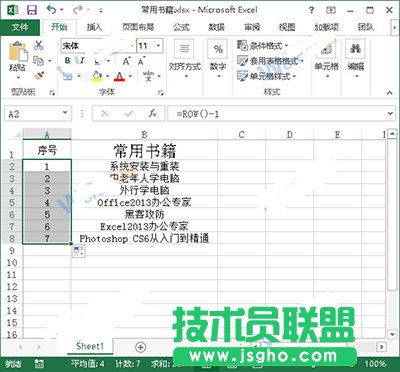Switch to the 插入 Insert tab
400x372 pixels.
tap(94, 27)
